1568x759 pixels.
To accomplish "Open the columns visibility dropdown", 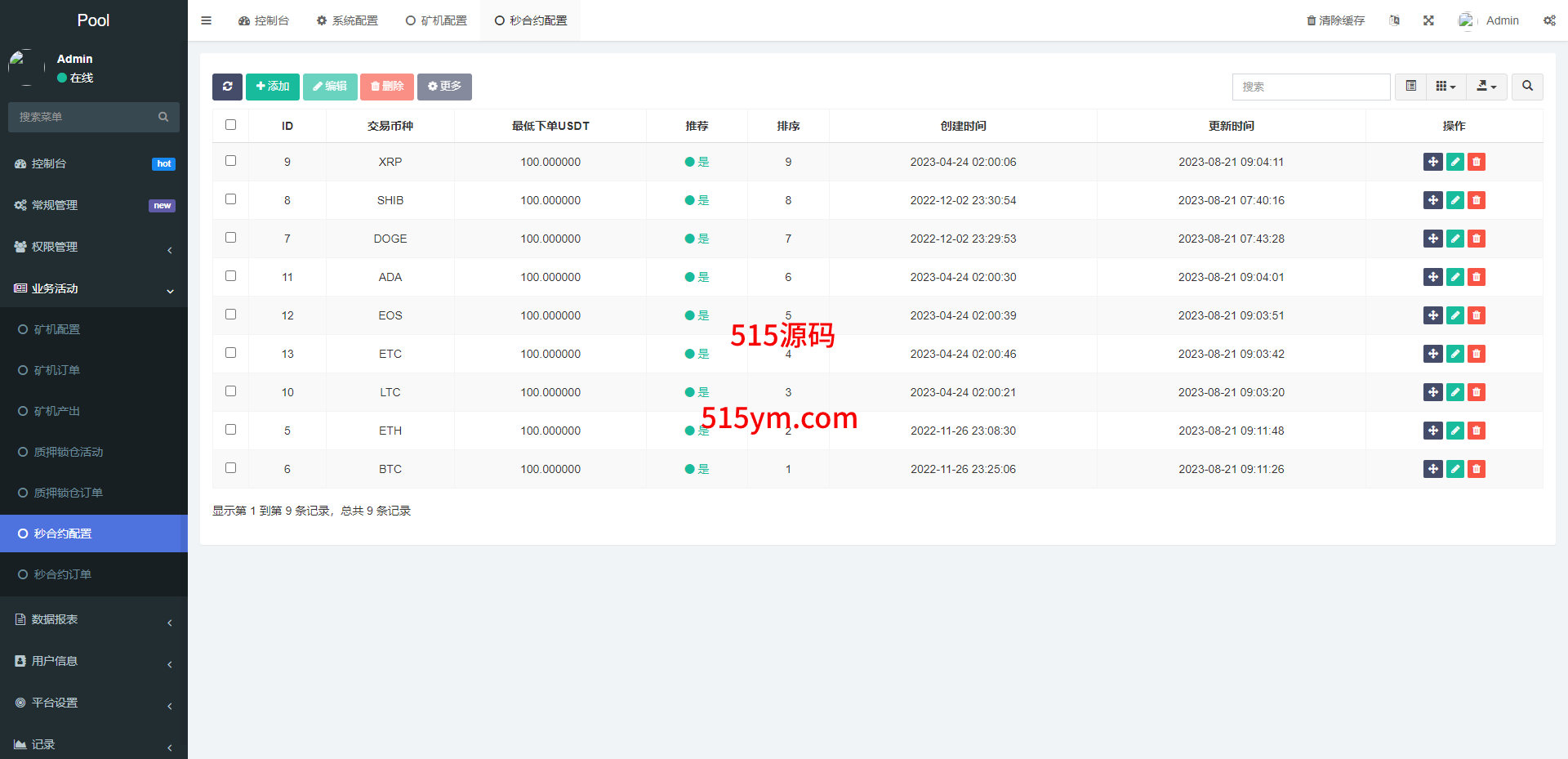I will tap(1445, 87).
